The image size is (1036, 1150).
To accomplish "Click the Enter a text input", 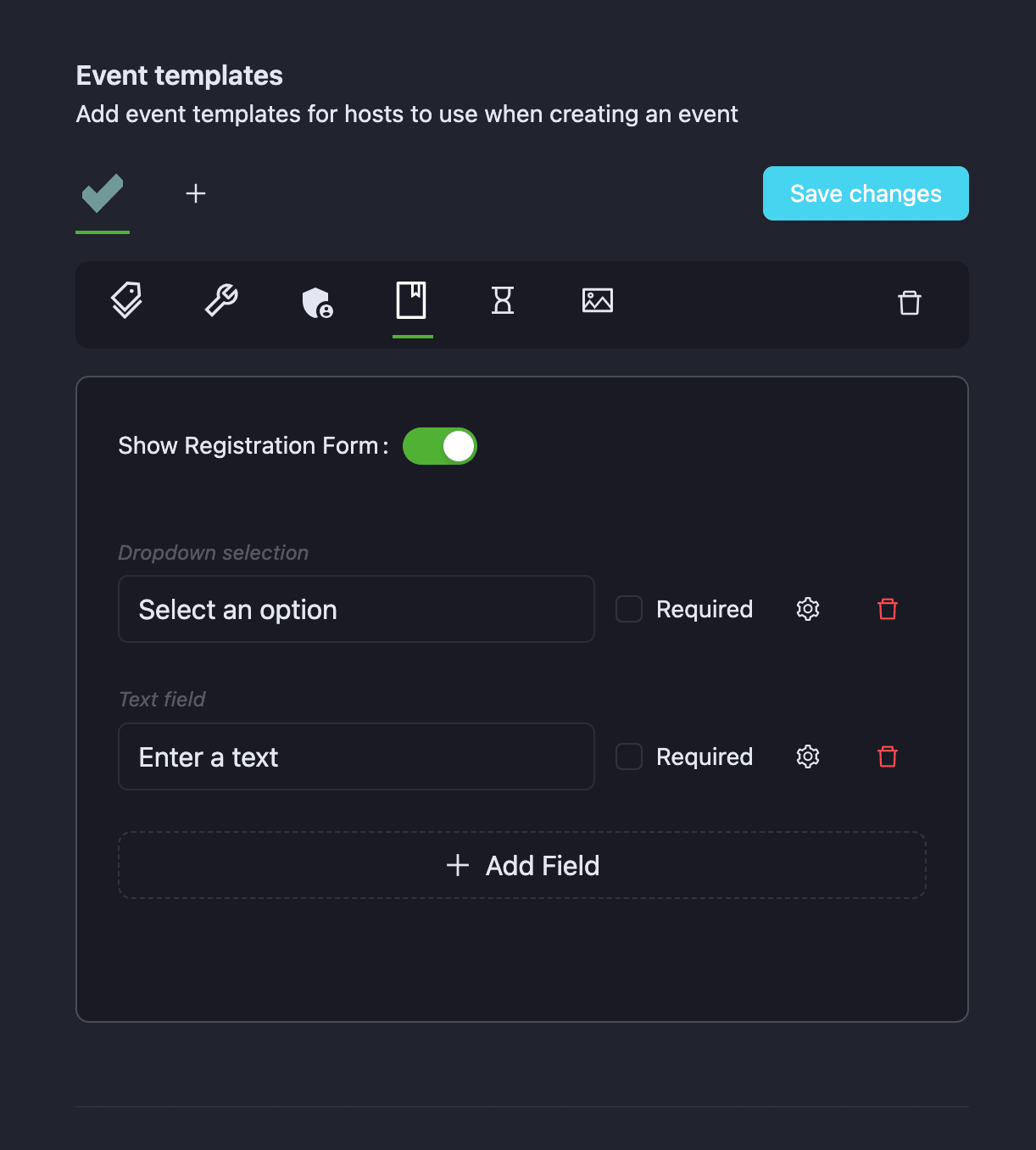I will [x=356, y=756].
